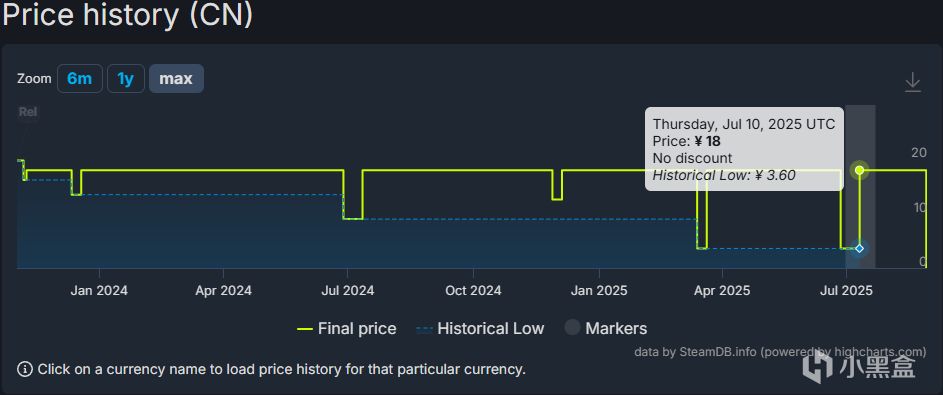Click the Price history (CN) heading
Viewport: 943px width, 395px height.
pyautogui.click(x=127, y=15)
